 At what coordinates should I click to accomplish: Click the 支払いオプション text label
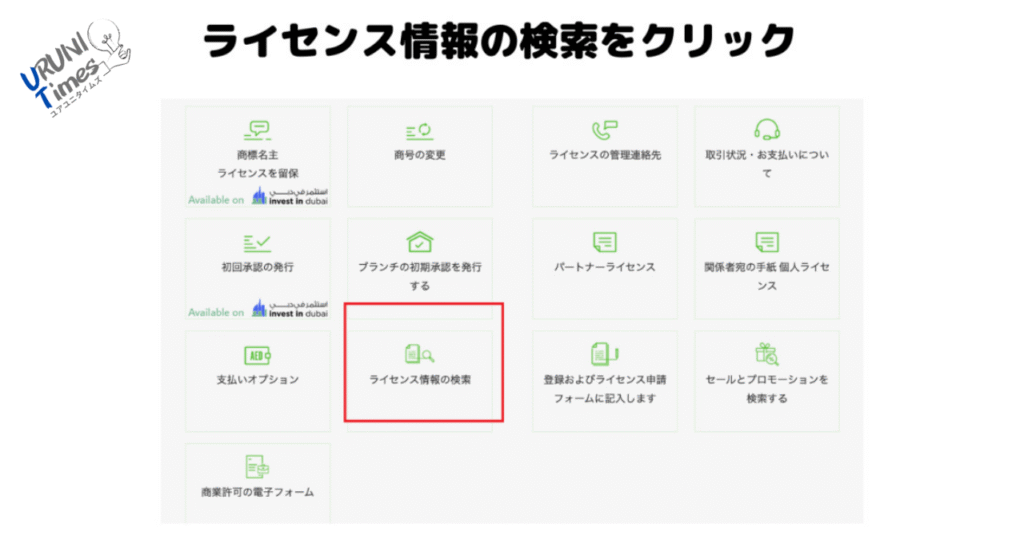(x=257, y=380)
